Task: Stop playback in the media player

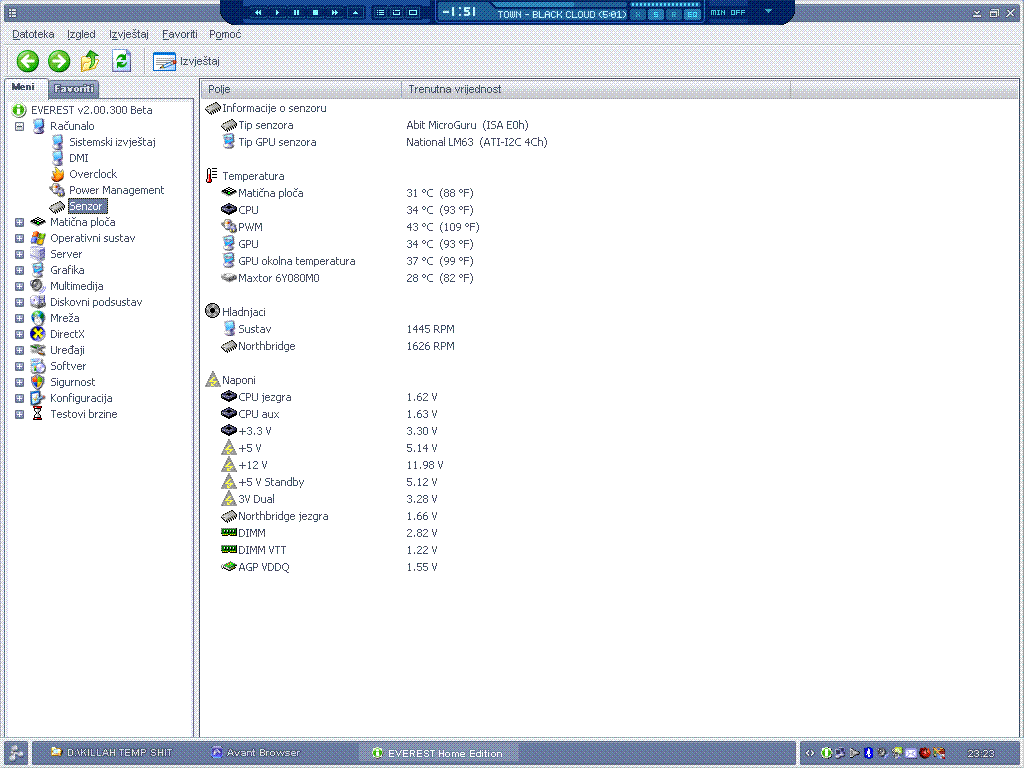Action: pyautogui.click(x=315, y=13)
